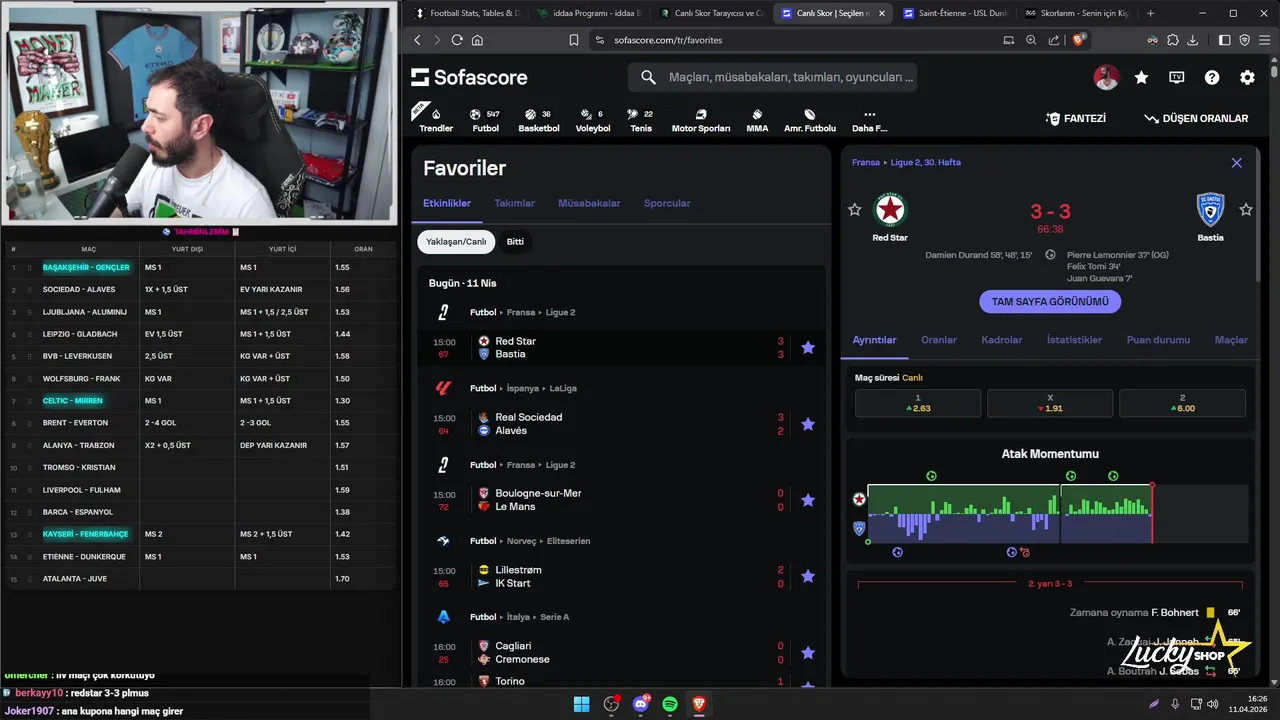
Task: Open Spotify from Windows taskbar
Action: tap(670, 704)
